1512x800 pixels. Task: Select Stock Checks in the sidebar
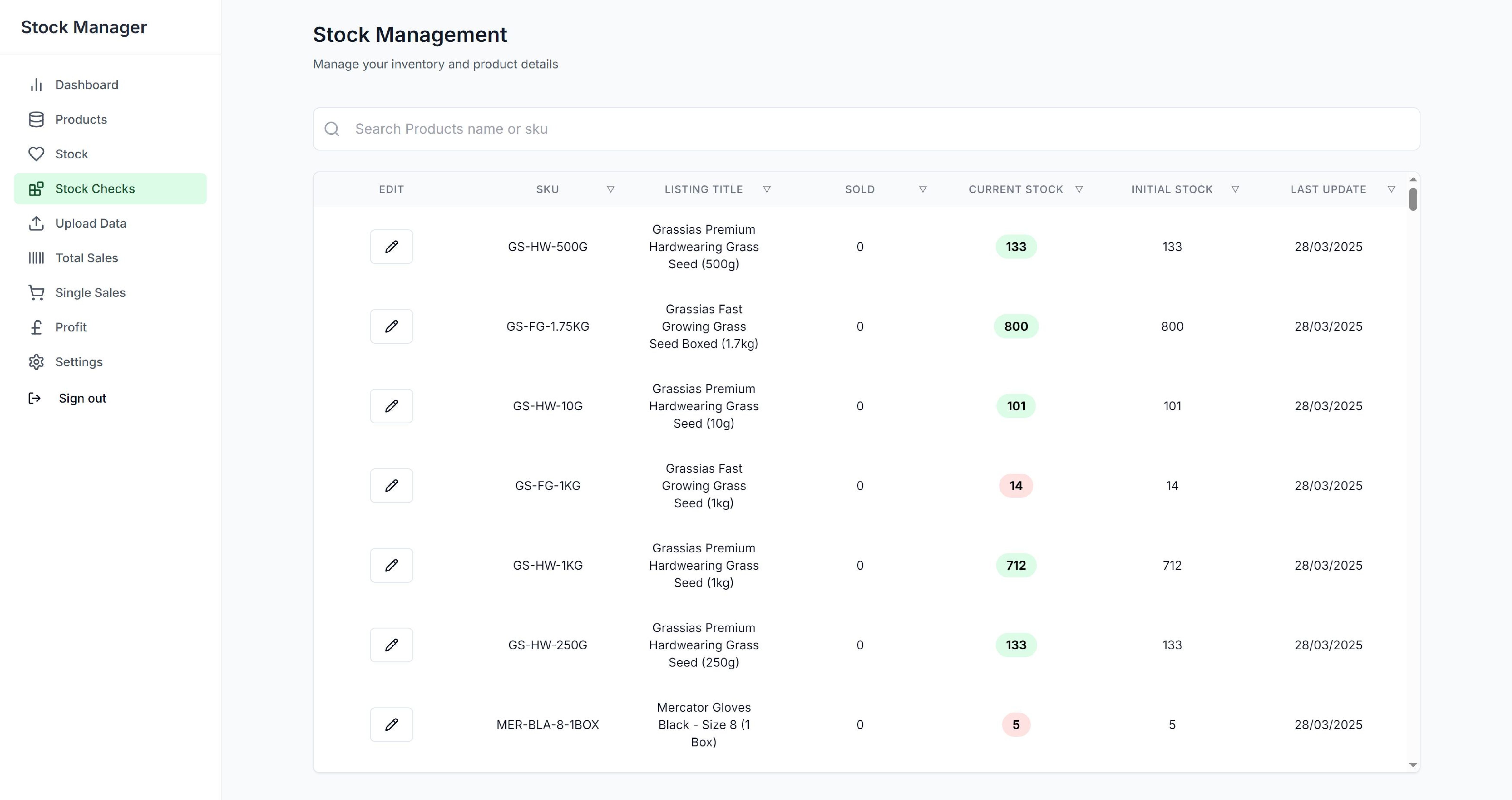(110, 188)
